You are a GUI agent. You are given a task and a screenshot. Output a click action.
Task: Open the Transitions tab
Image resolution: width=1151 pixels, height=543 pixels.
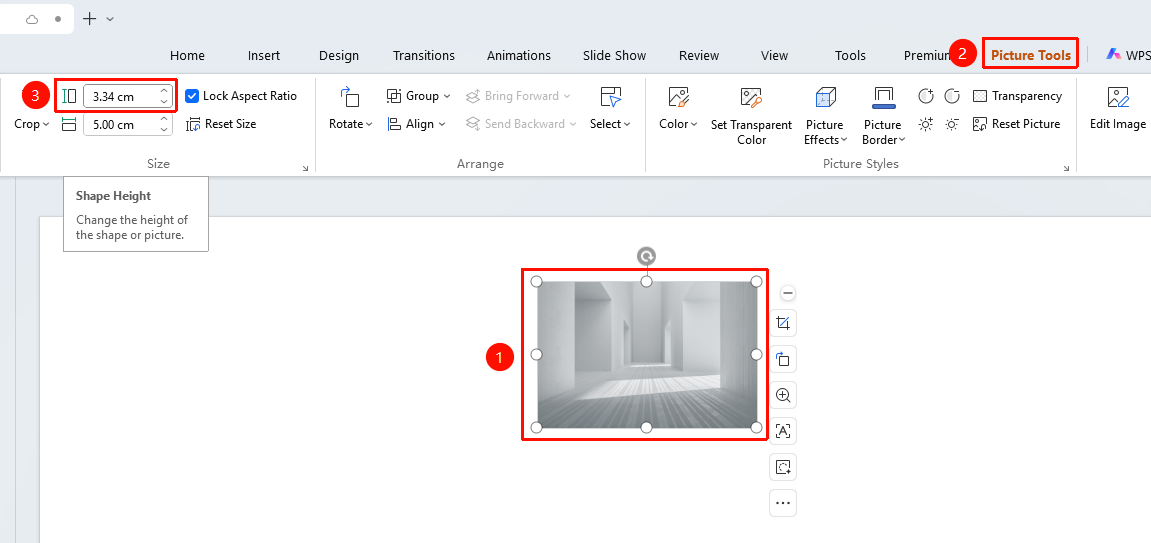pyautogui.click(x=424, y=56)
